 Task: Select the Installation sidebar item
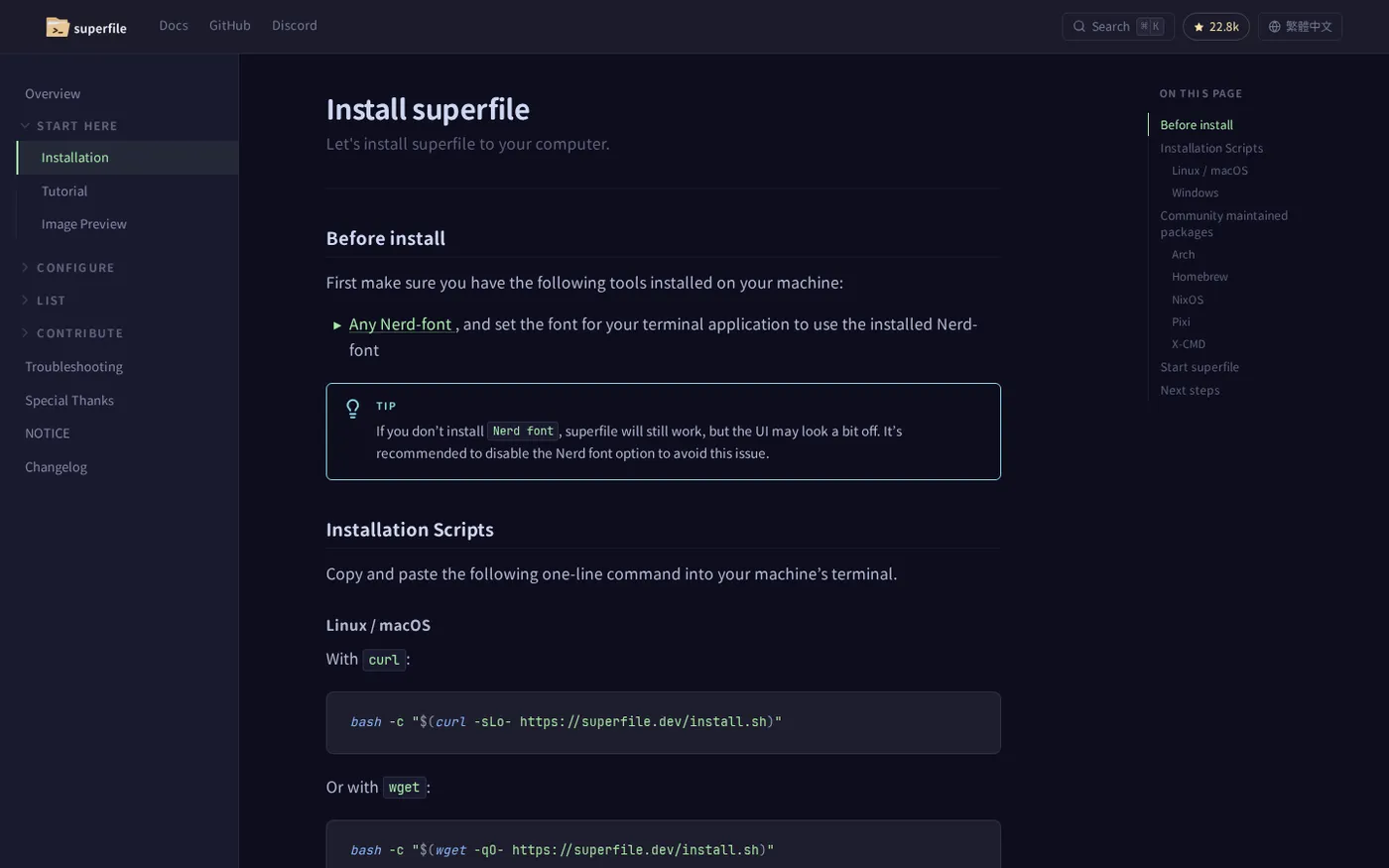pos(128,158)
